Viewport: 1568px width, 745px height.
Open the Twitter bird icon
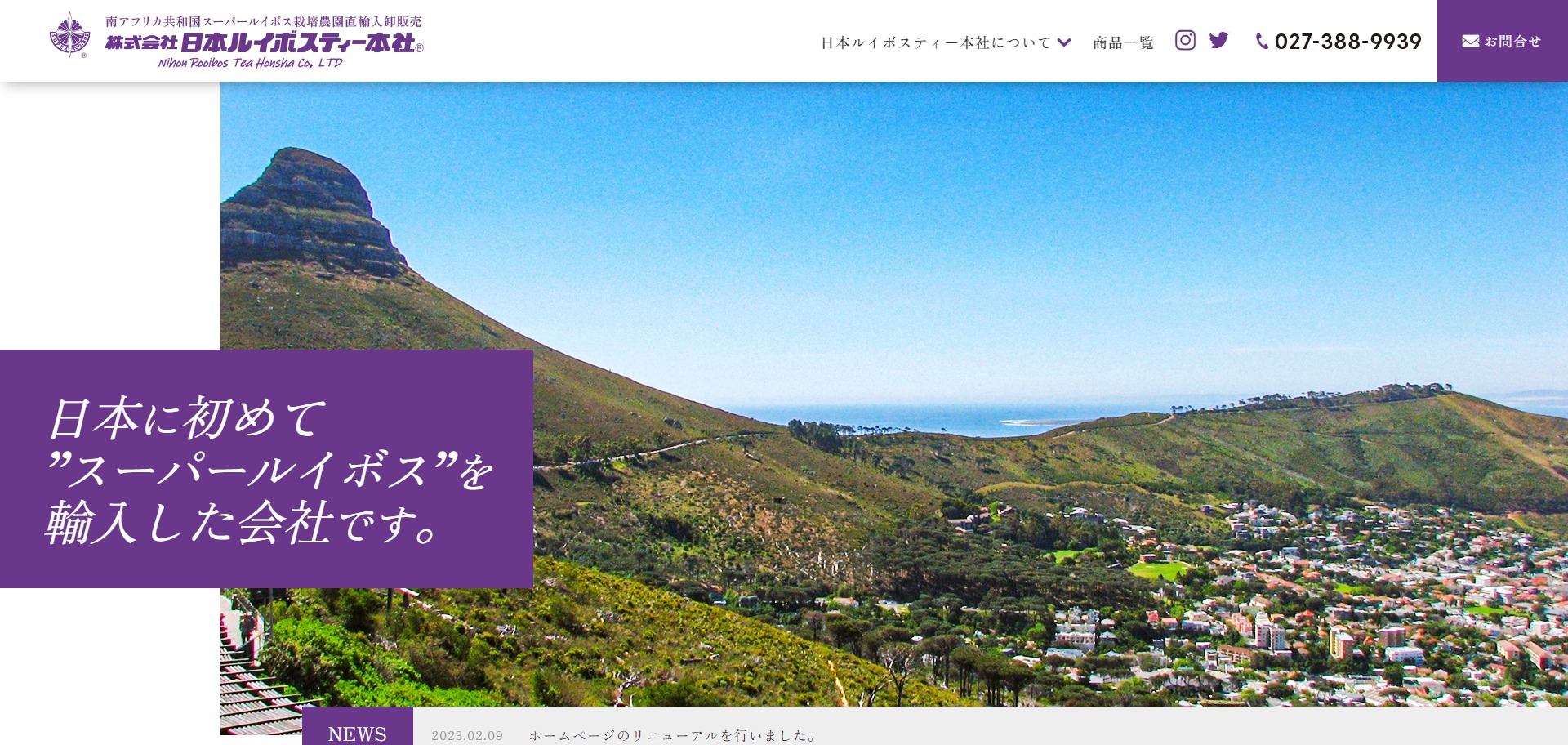click(x=1218, y=40)
